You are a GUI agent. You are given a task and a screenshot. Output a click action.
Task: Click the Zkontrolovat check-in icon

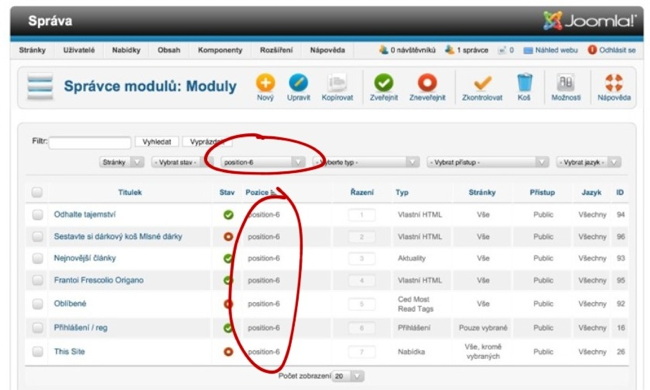click(483, 83)
